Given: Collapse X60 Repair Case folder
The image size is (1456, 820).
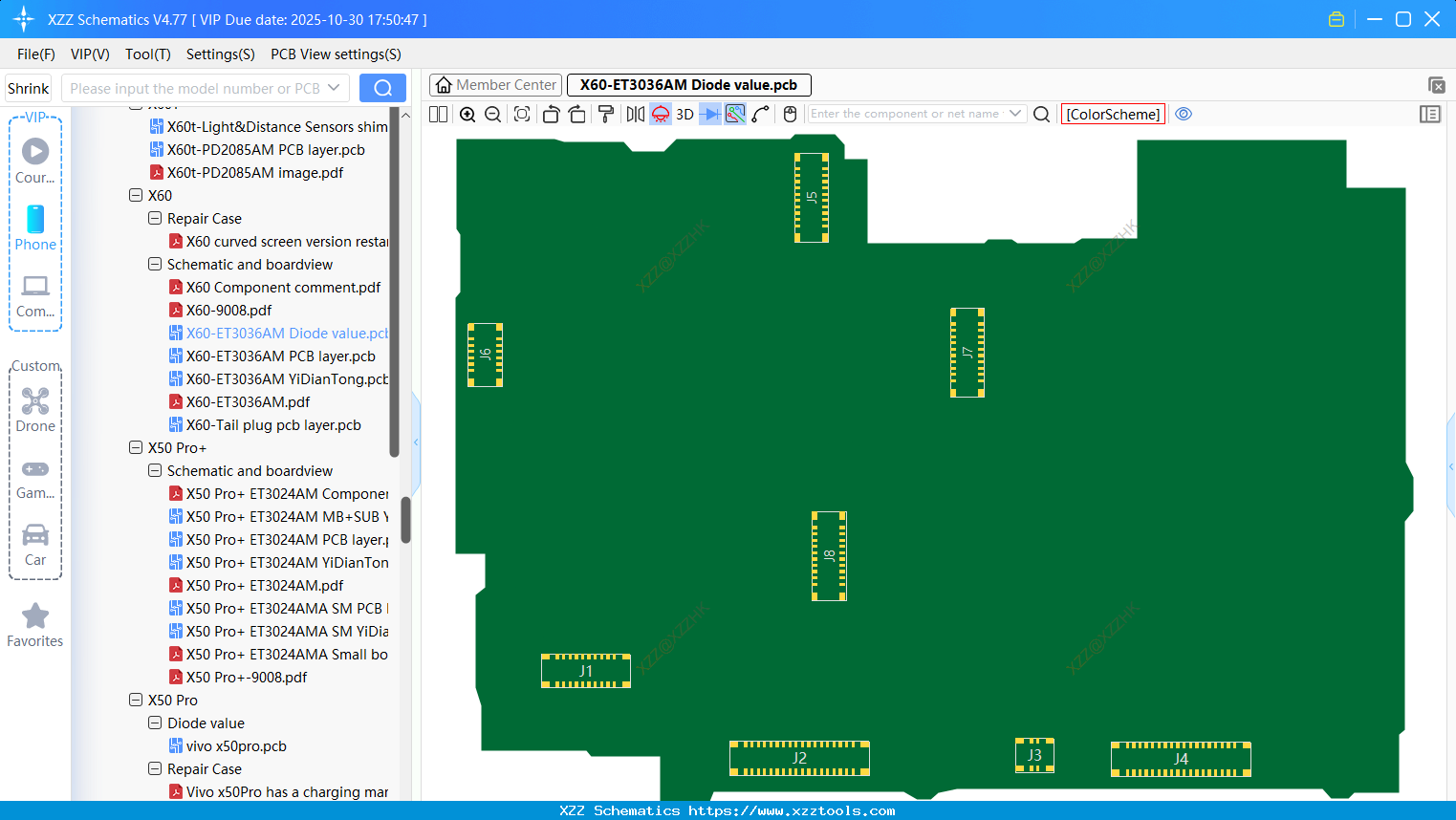Looking at the screenshot, I should (x=155, y=218).
